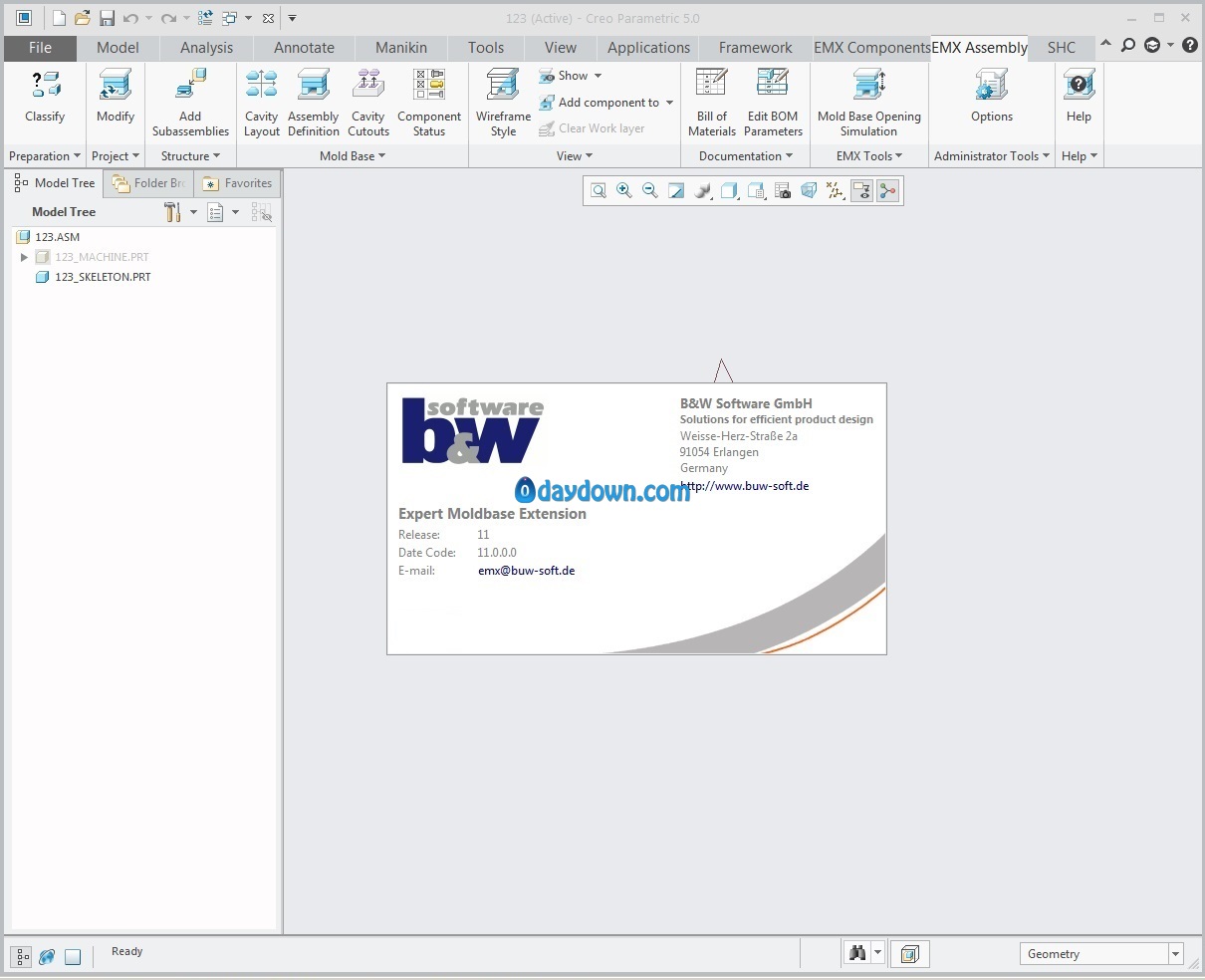Open the Geometry selection filter combo box
The height and width of the screenshot is (980, 1205).
pyautogui.click(x=1101, y=954)
